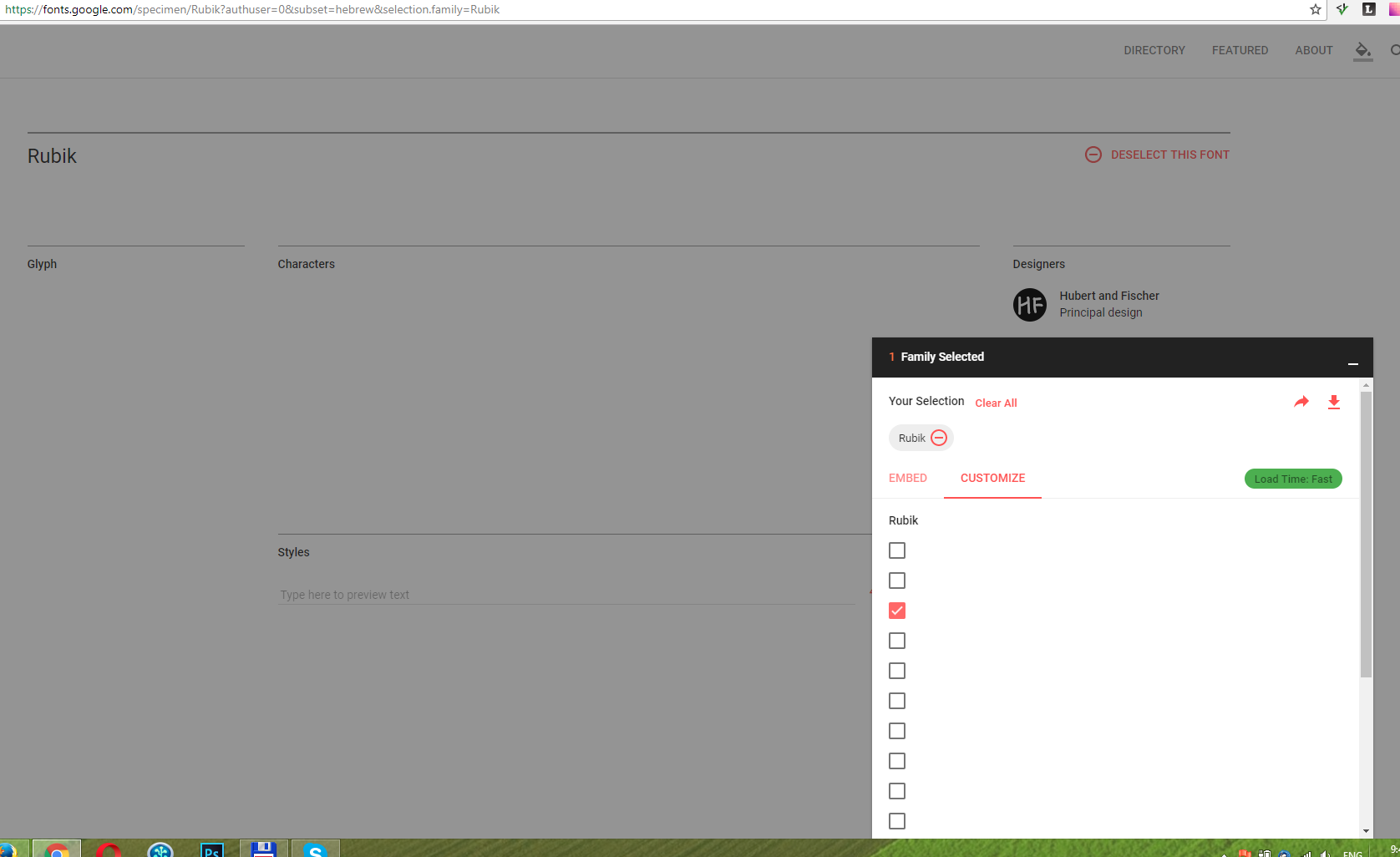Image resolution: width=1400 pixels, height=857 pixels.
Task: Open Hubert and Fischer designer link
Action: pyautogui.click(x=1109, y=296)
